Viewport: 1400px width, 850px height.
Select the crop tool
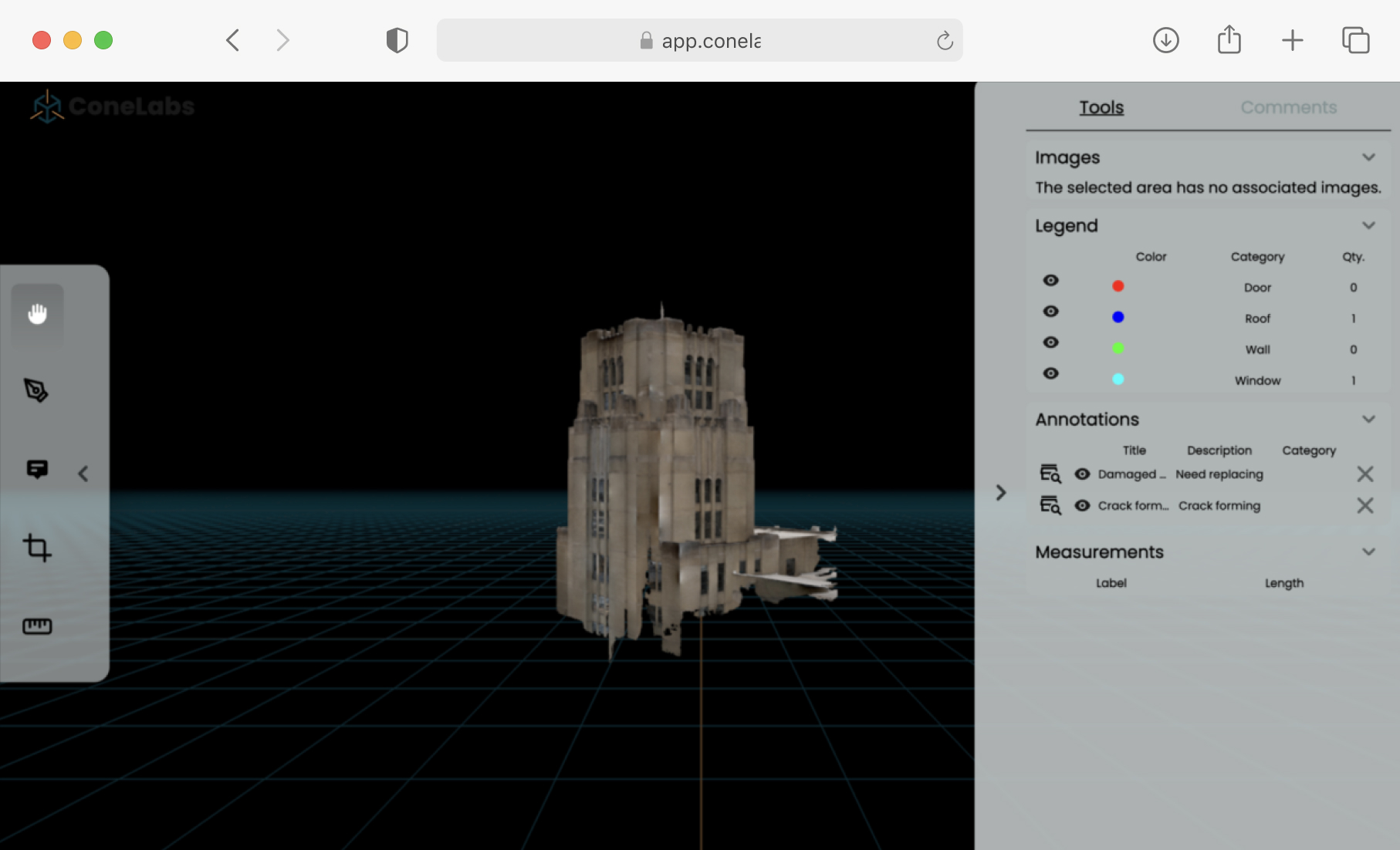click(37, 548)
